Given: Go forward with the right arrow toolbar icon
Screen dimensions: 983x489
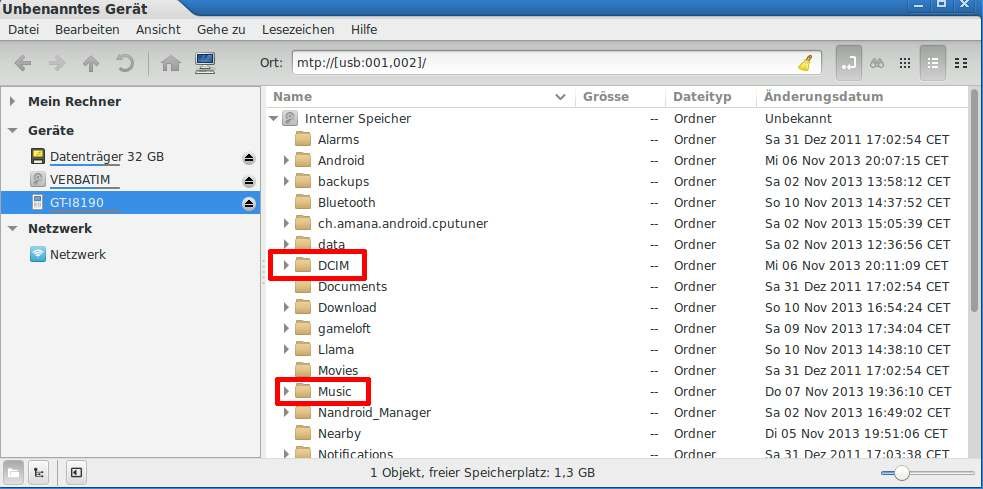Looking at the screenshot, I should pos(57,63).
